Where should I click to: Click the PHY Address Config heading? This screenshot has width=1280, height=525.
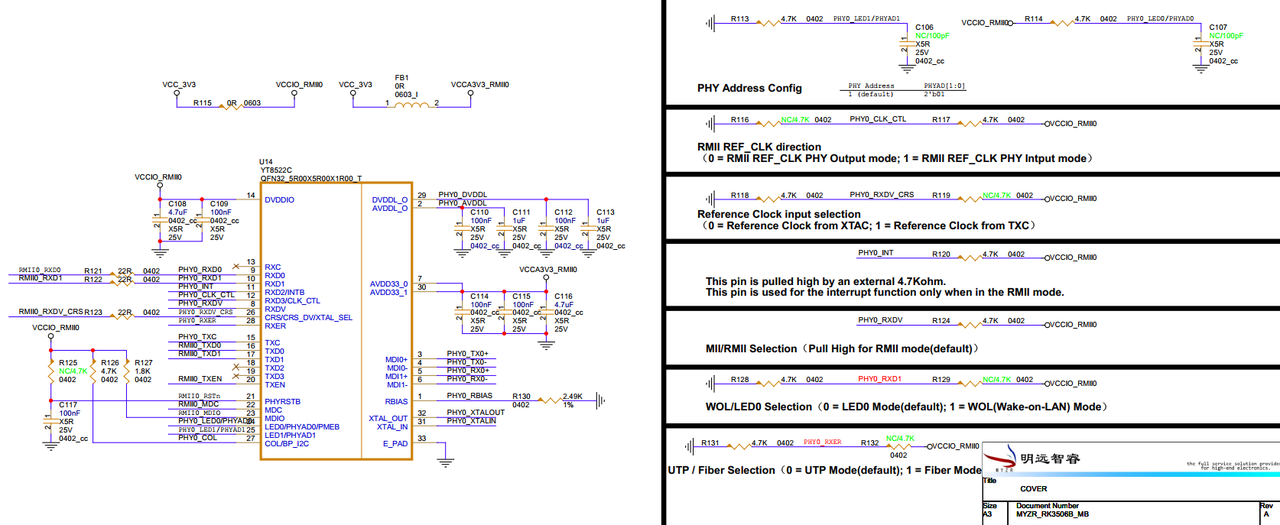750,88
